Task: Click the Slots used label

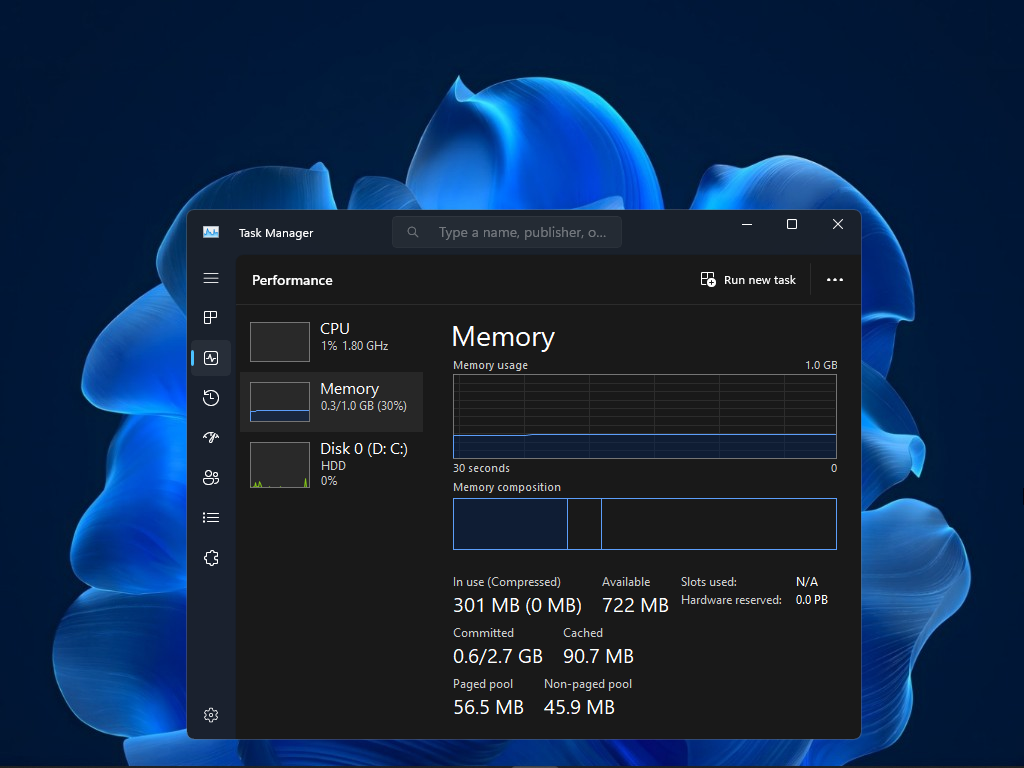Action: [709, 582]
